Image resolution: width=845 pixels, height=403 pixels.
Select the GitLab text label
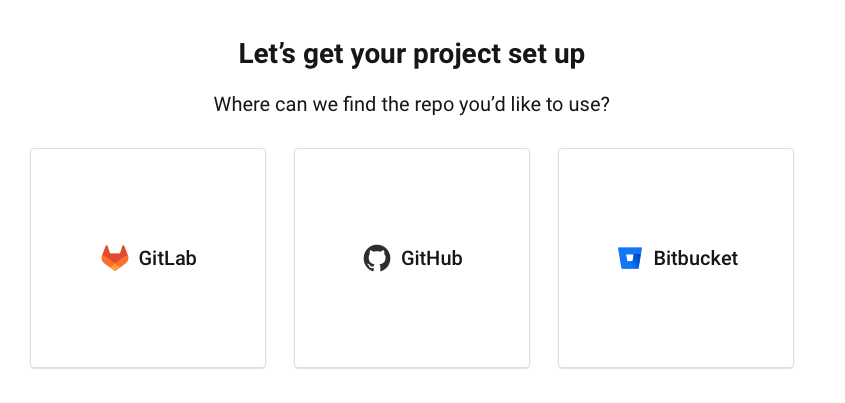coord(168,258)
